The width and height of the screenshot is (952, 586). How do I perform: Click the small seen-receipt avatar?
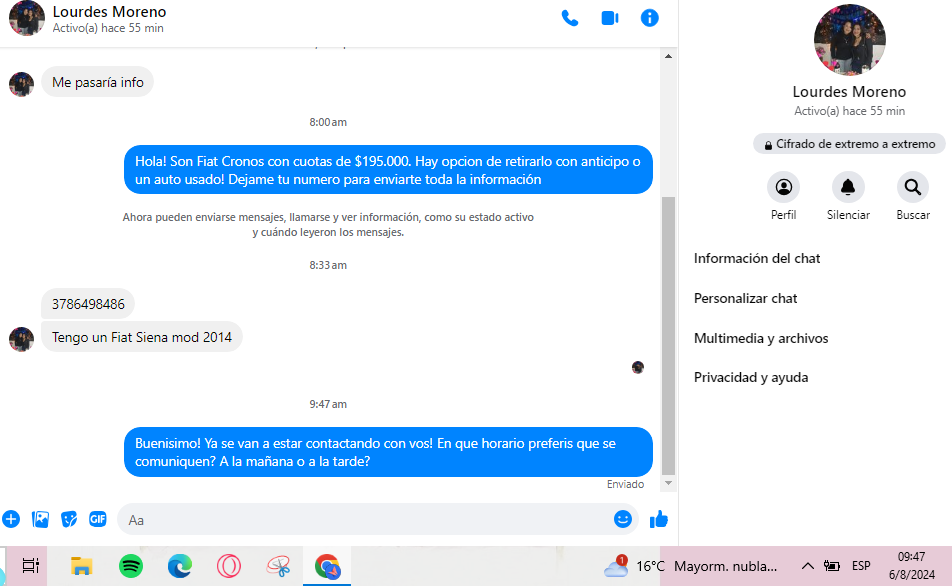click(638, 367)
